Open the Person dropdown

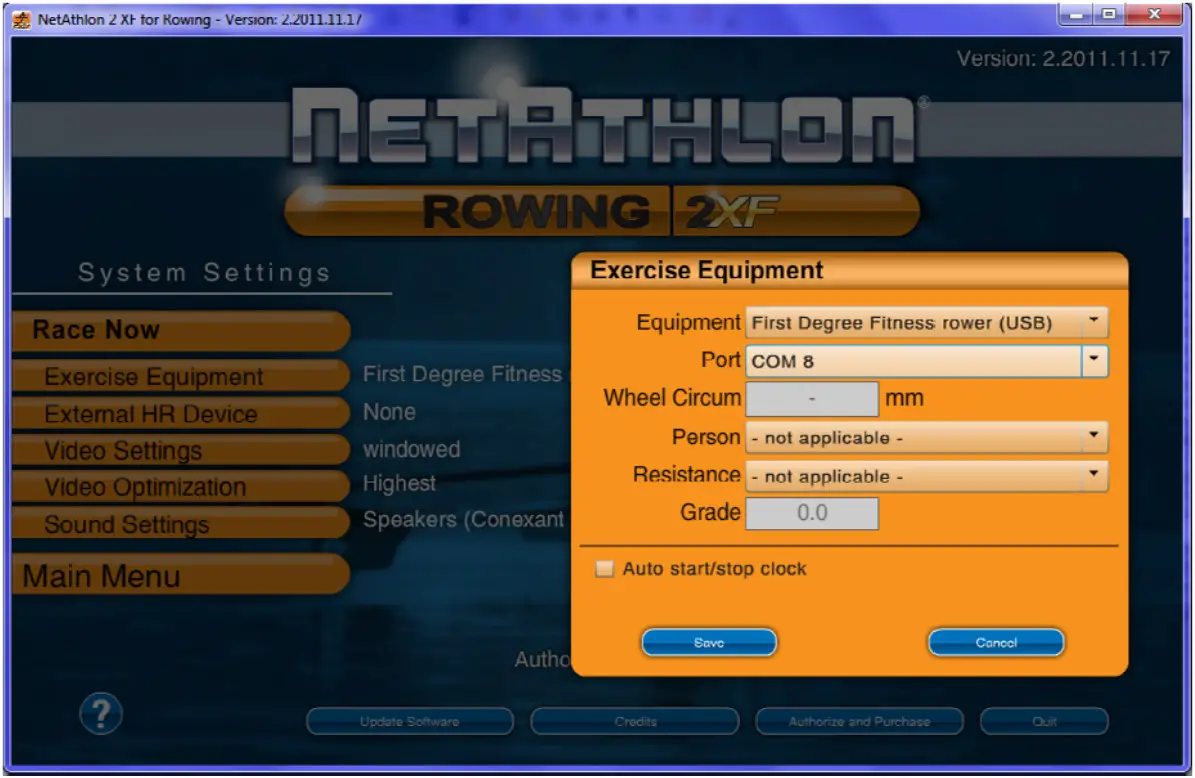(x=927, y=437)
